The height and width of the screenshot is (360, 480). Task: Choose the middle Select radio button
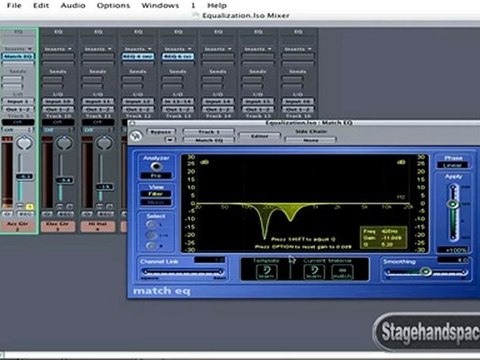tap(152, 235)
